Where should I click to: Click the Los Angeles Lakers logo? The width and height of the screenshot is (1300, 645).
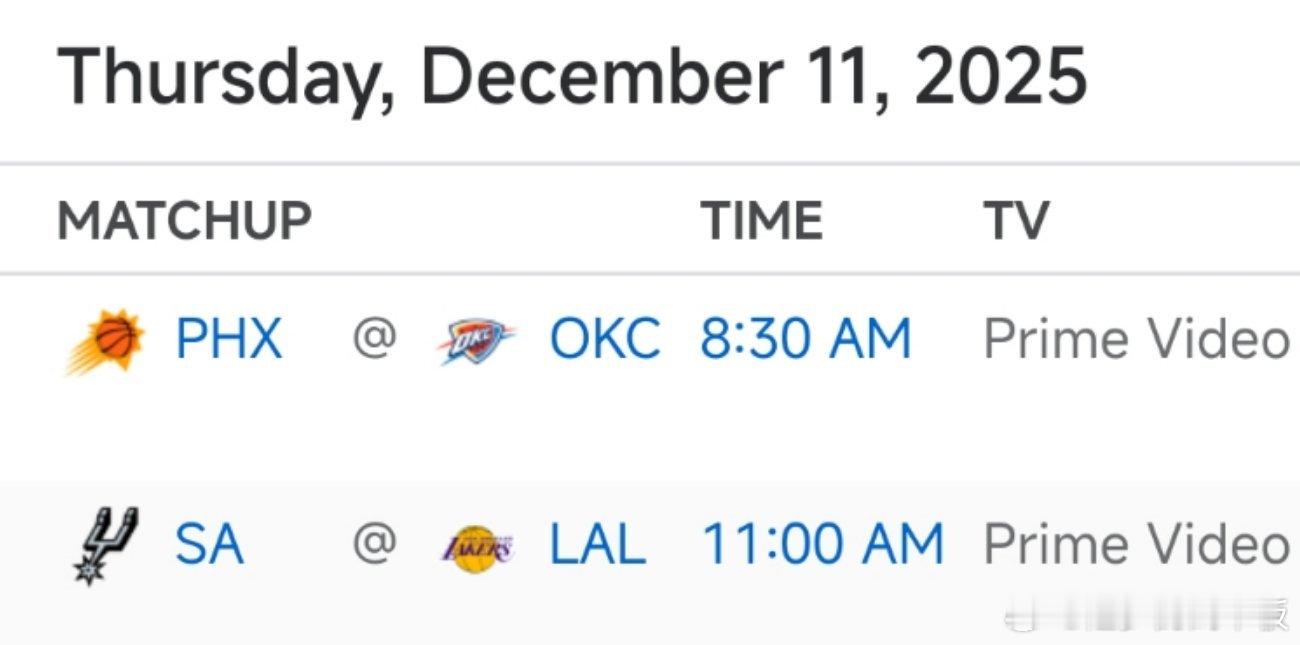476,547
